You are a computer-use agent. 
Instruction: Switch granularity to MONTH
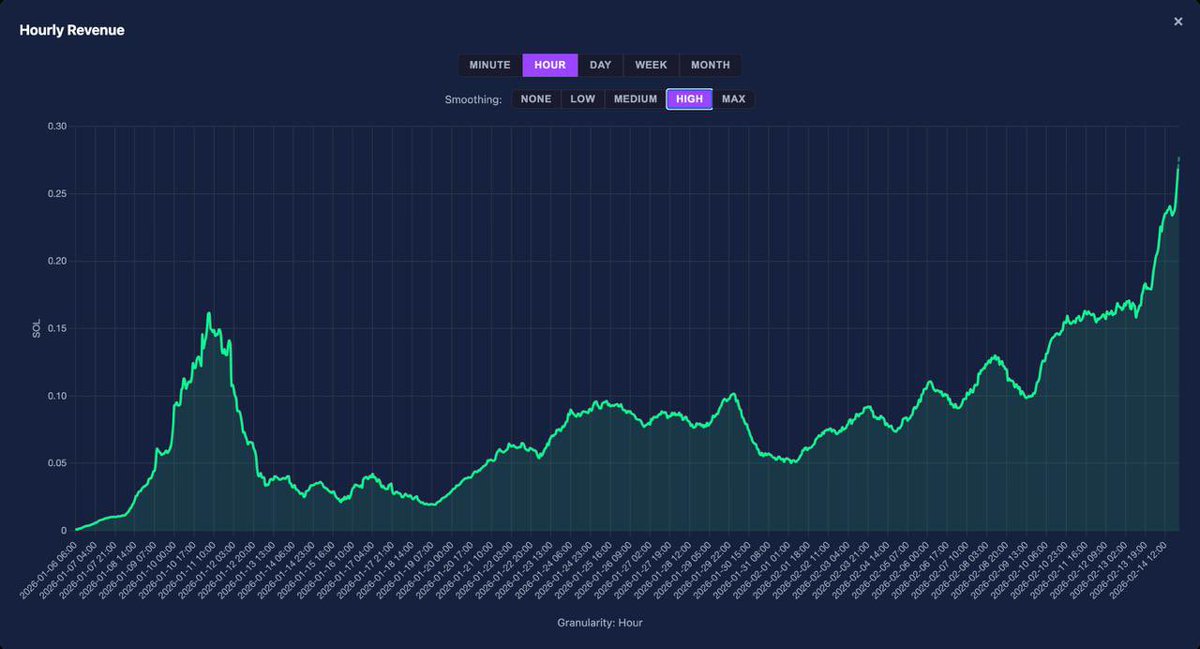tap(710, 65)
